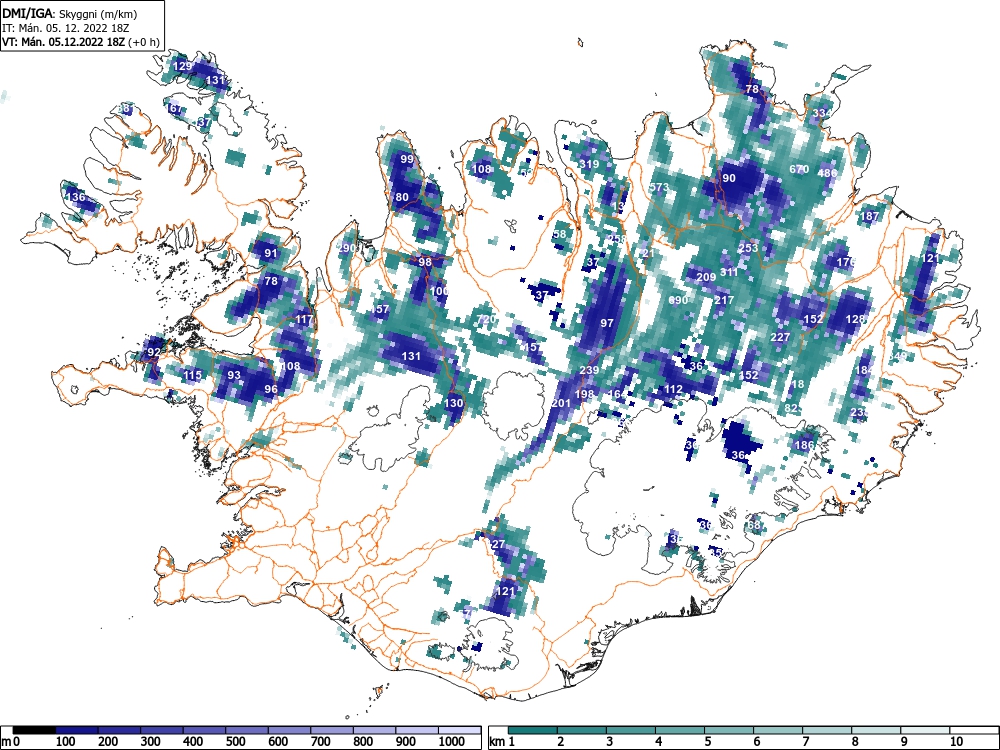Click the 99 value in the north
This screenshot has height=750, width=1000.
[406, 159]
